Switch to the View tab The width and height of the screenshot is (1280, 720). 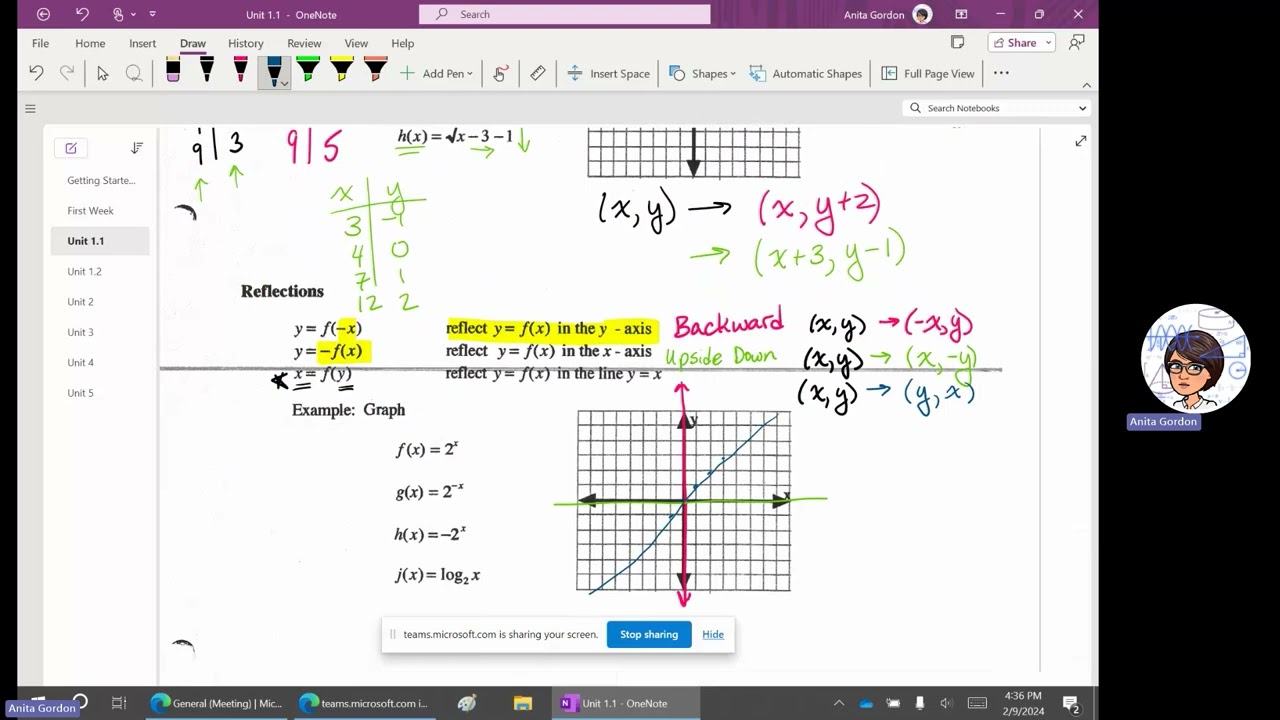(x=356, y=43)
